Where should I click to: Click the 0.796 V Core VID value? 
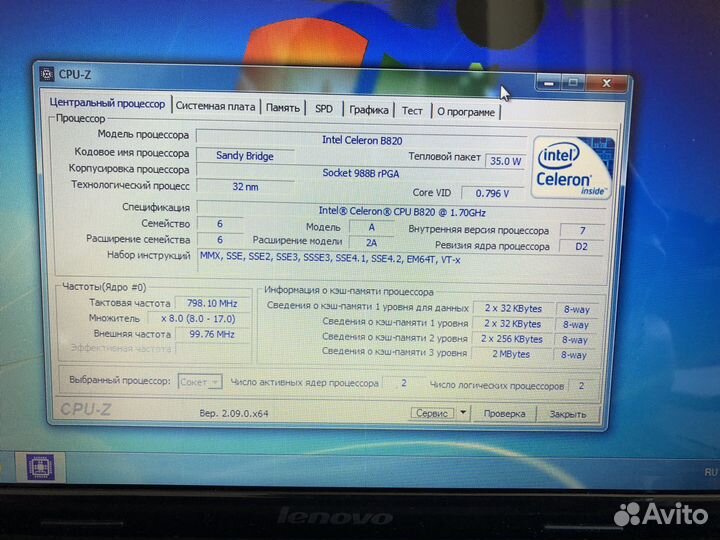click(492, 193)
